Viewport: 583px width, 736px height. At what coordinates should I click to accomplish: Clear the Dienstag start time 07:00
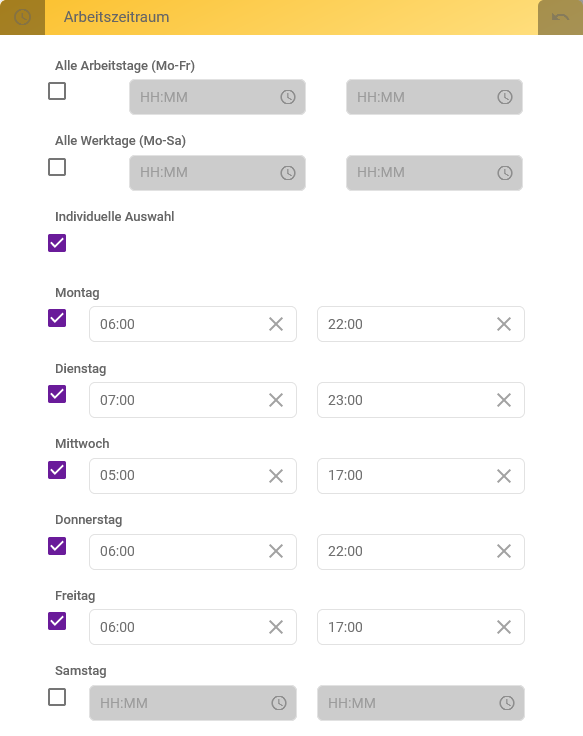point(276,400)
